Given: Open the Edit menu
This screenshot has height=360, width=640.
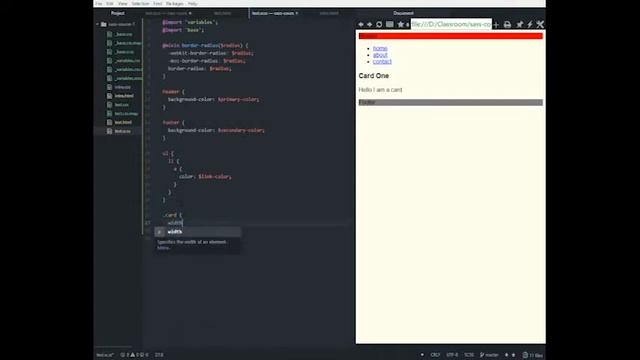Looking at the screenshot, I should coord(110,4).
